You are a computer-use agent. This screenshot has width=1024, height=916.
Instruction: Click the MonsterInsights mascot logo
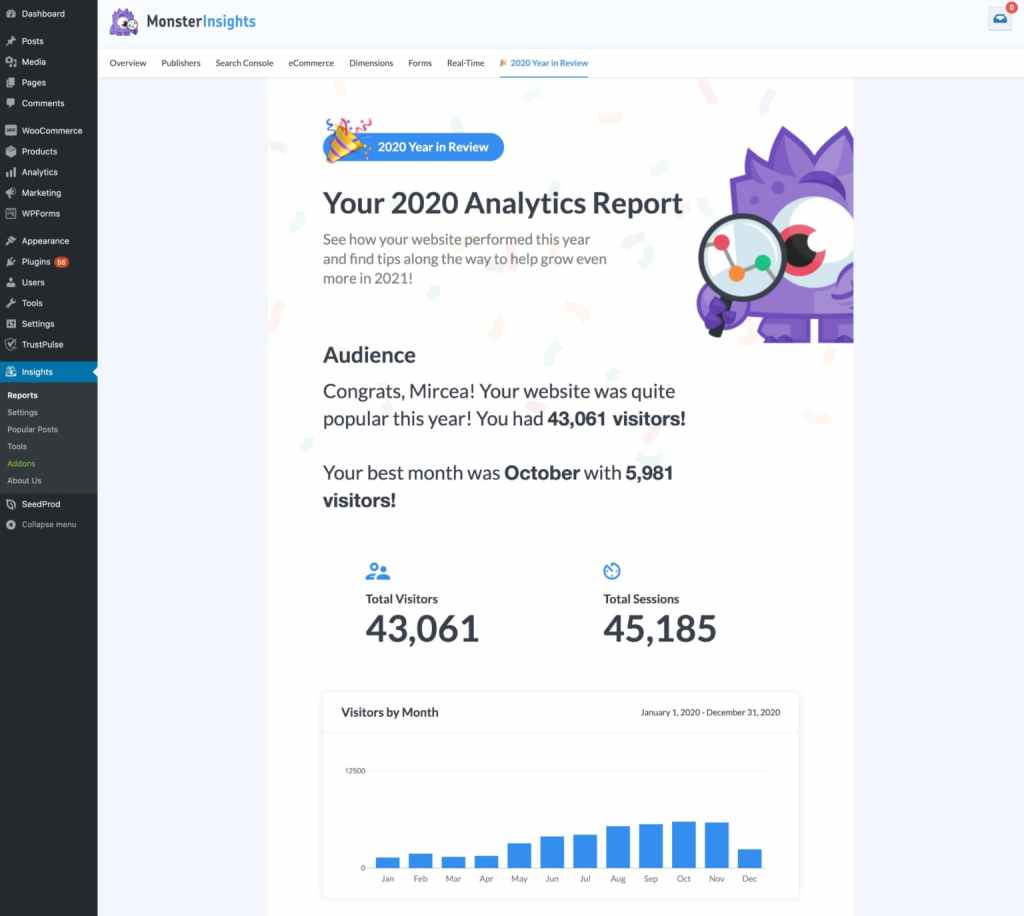[x=123, y=21]
